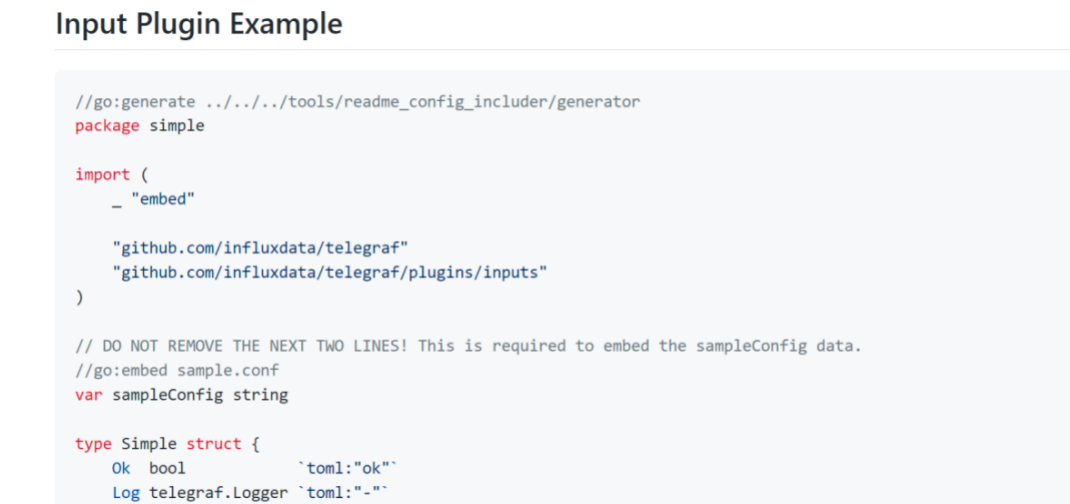1070x504 pixels.
Task: Click the import keyword
Action: pyautogui.click(x=102, y=175)
